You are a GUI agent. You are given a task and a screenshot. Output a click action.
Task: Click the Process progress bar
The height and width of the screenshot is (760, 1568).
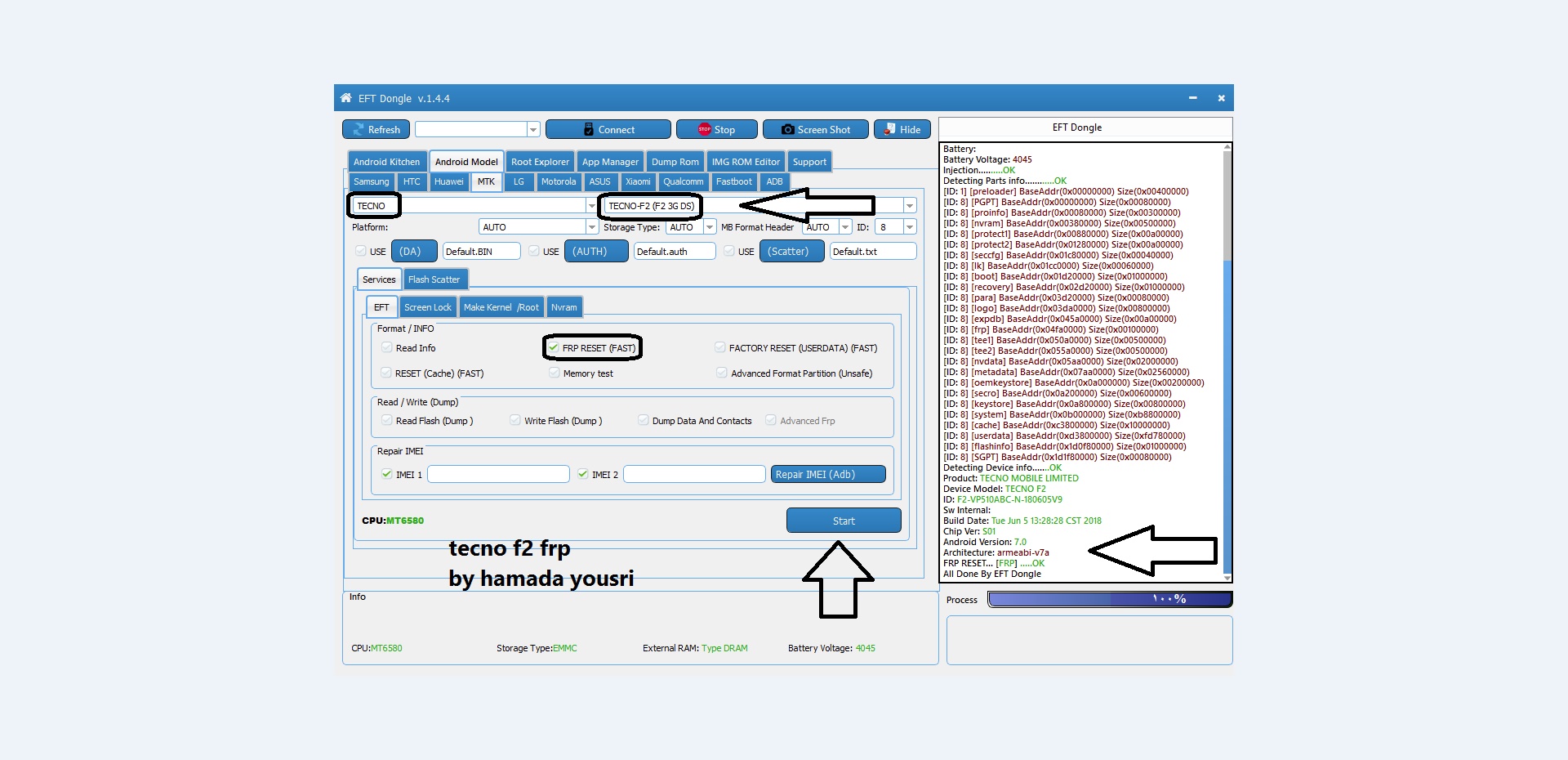1110,599
